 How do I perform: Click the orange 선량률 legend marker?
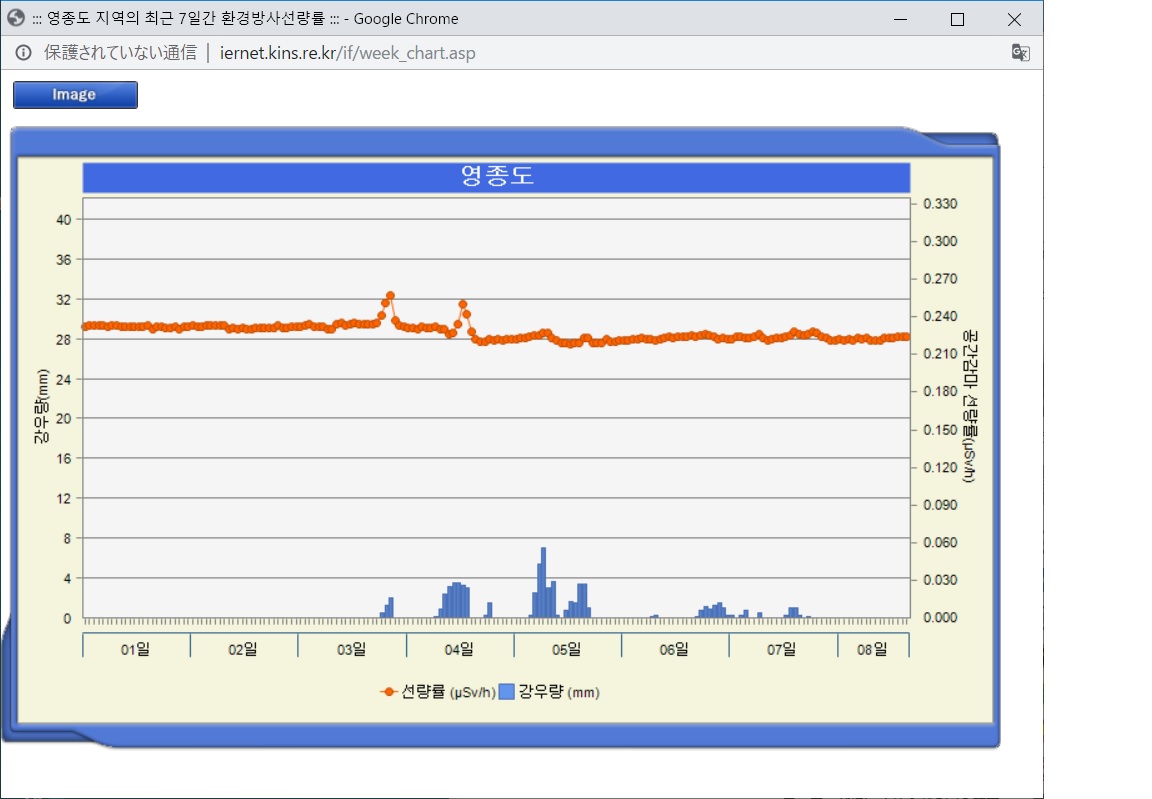pyautogui.click(x=389, y=692)
